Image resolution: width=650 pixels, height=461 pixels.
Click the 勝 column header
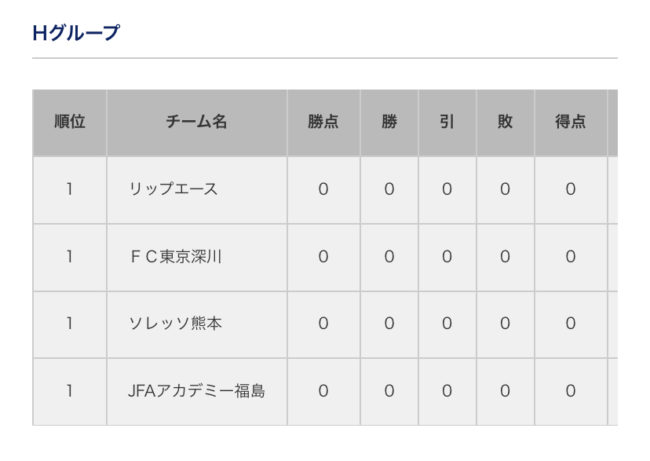[x=389, y=122]
